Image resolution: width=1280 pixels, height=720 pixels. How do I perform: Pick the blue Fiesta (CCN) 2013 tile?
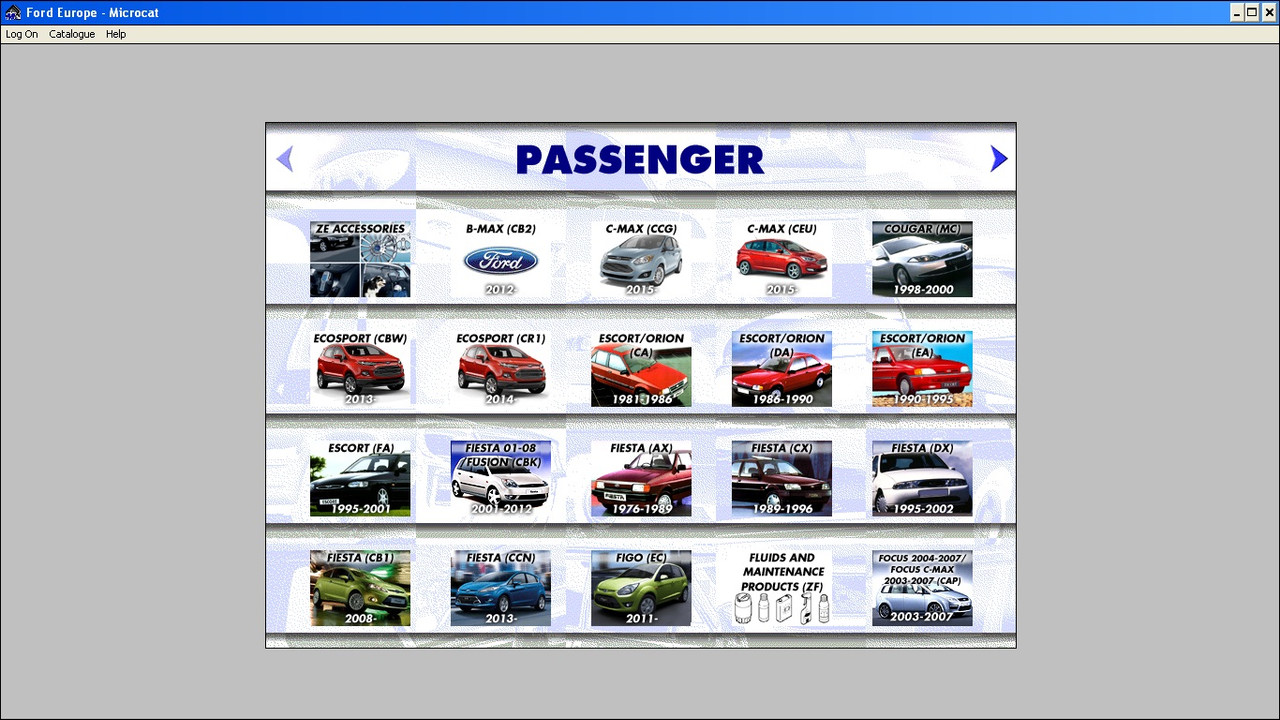[x=501, y=588]
